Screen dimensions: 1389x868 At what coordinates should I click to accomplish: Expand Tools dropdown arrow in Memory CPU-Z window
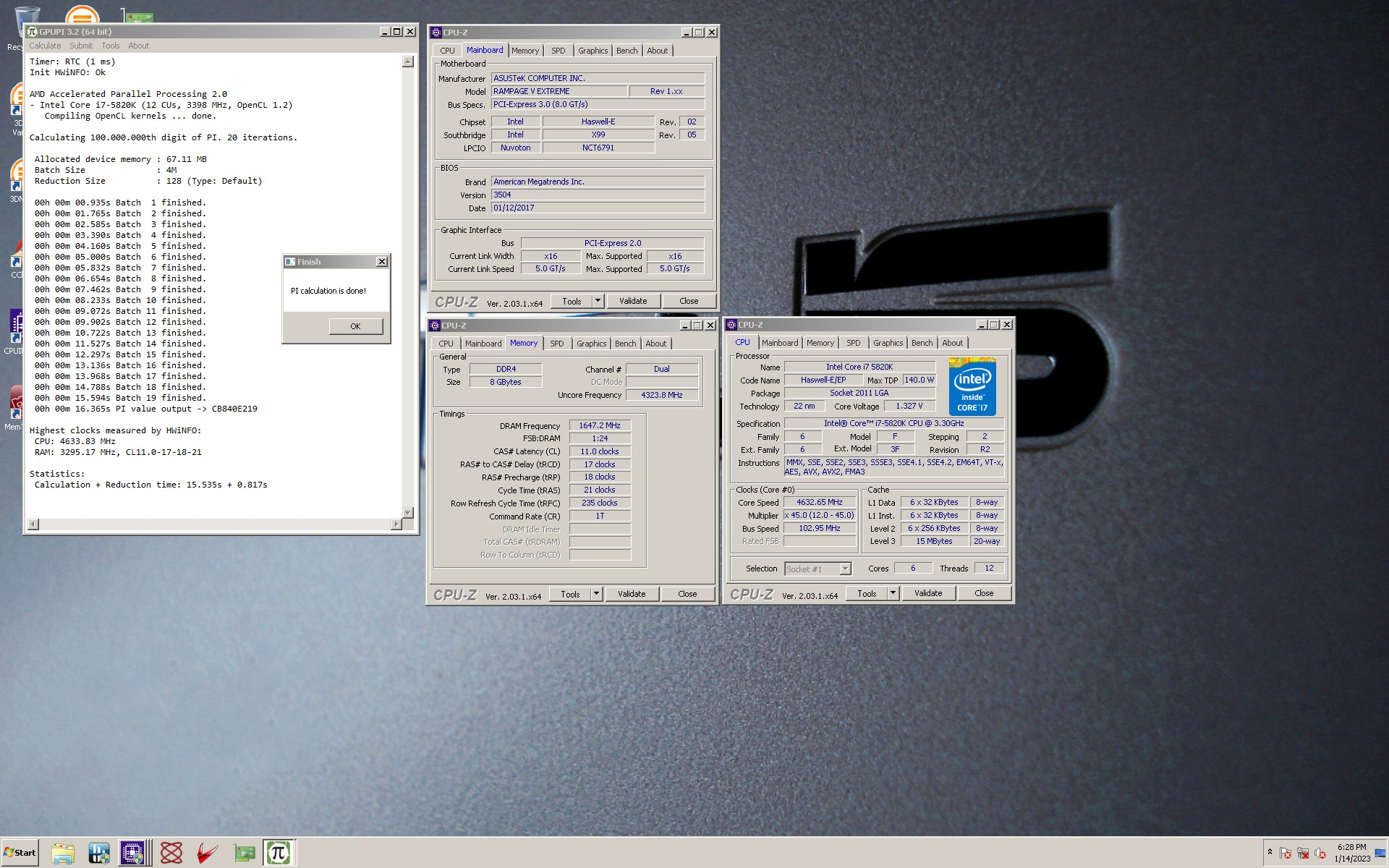pyautogui.click(x=596, y=594)
